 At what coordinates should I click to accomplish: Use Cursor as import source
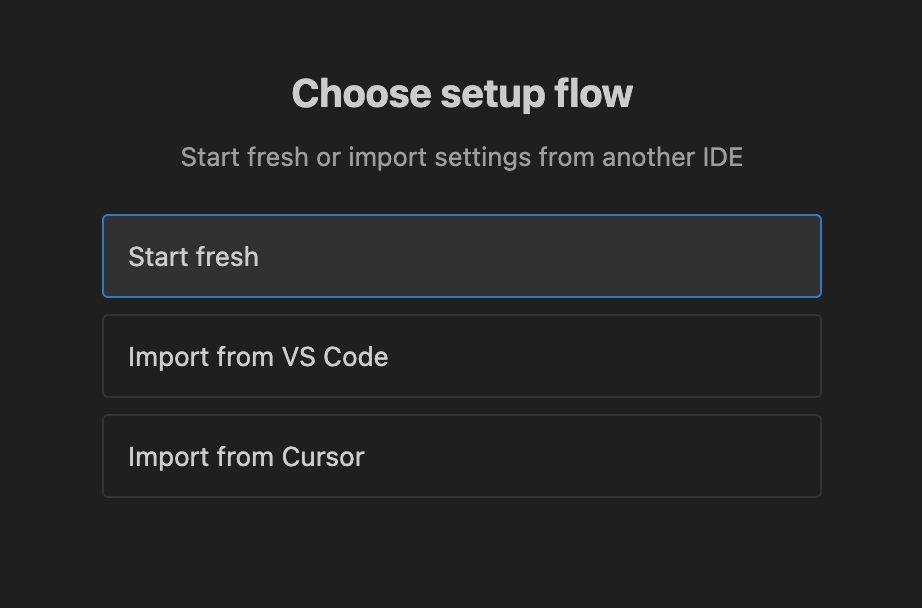461,456
